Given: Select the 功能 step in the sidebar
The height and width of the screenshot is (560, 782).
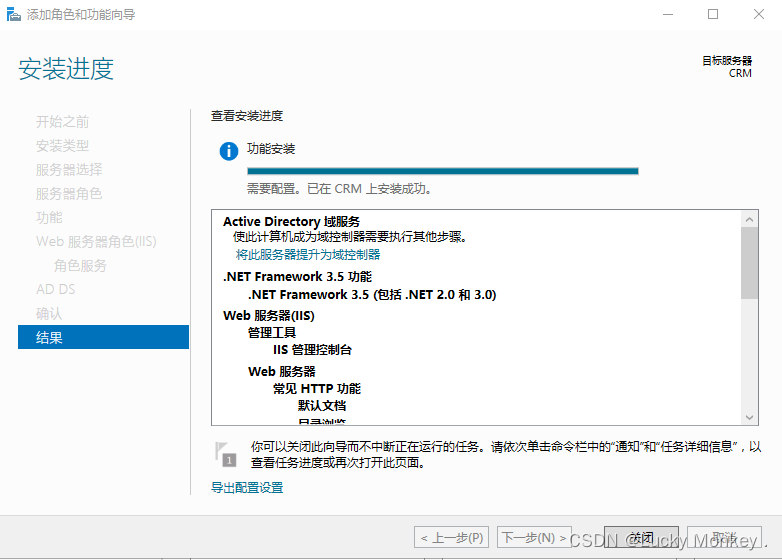Looking at the screenshot, I should pos(49,217).
